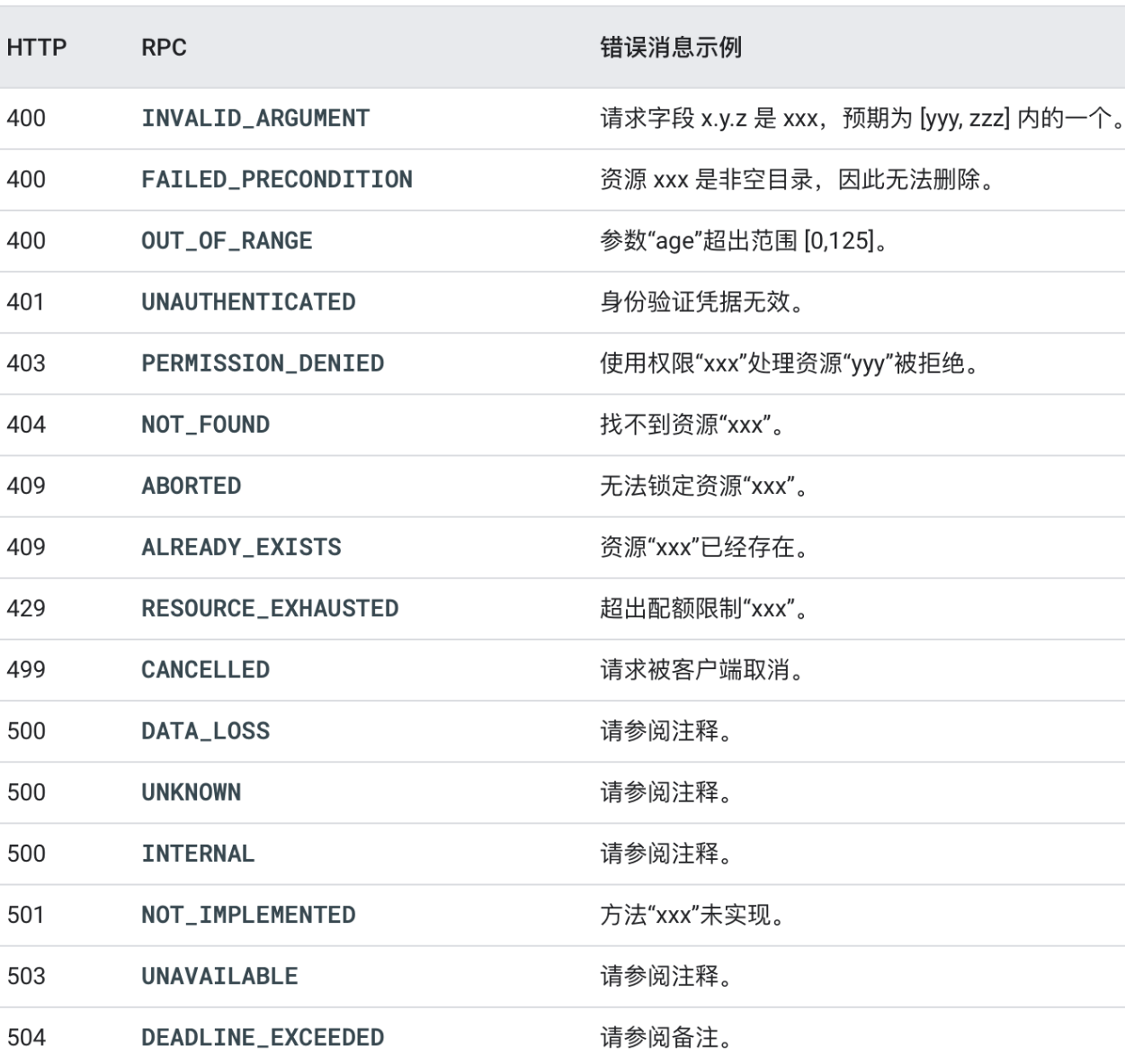Click the HTTP column header

(x=37, y=48)
